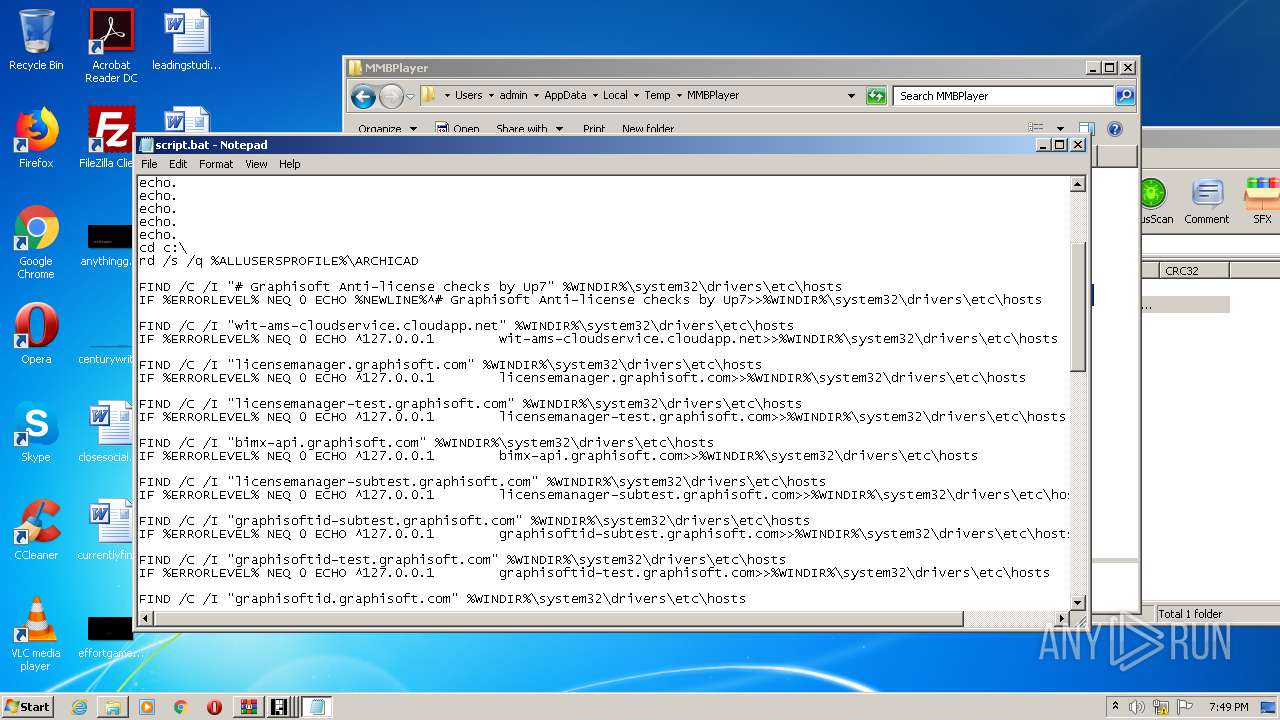
Task: Open FileZilla Client desktop shortcut
Action: click(111, 138)
